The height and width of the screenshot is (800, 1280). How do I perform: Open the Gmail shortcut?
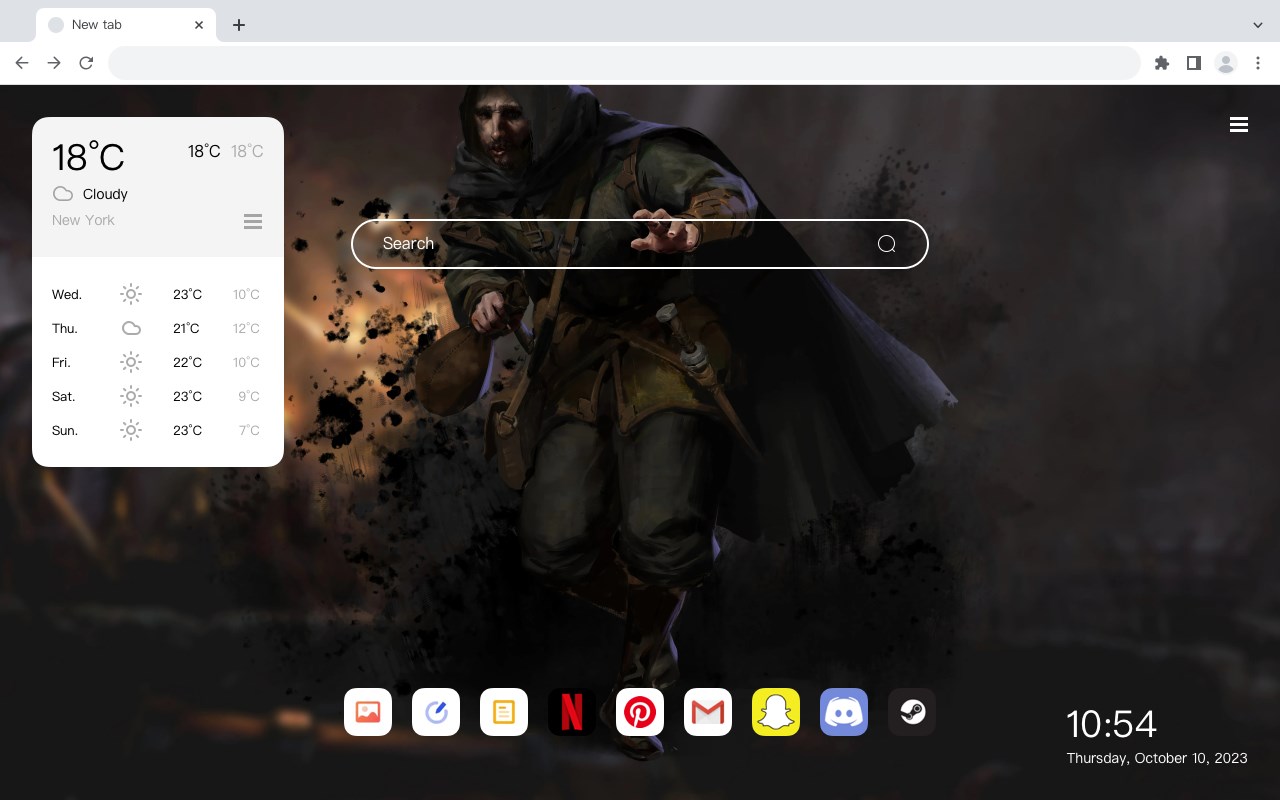pos(708,712)
